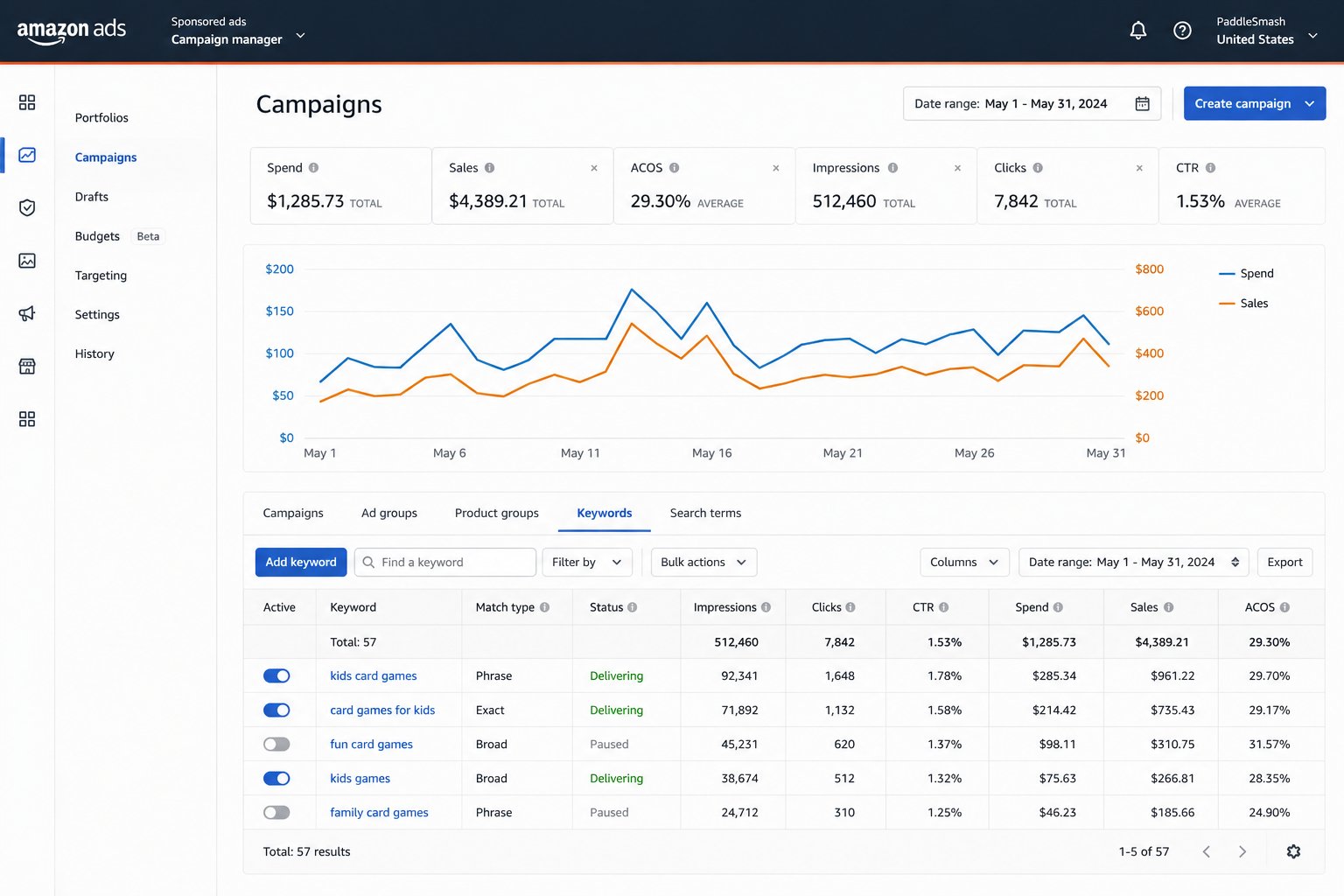Show info for the ACOS metric card

tap(674, 168)
